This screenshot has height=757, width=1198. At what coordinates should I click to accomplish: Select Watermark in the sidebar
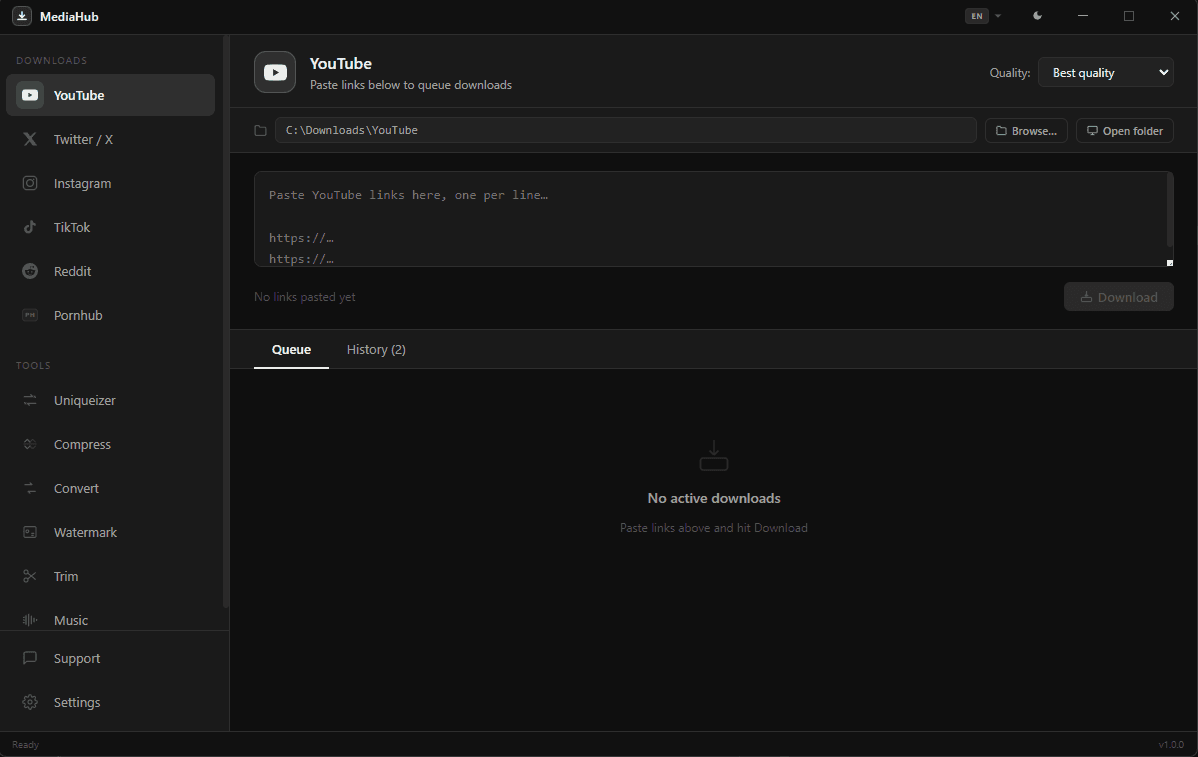coord(111,532)
